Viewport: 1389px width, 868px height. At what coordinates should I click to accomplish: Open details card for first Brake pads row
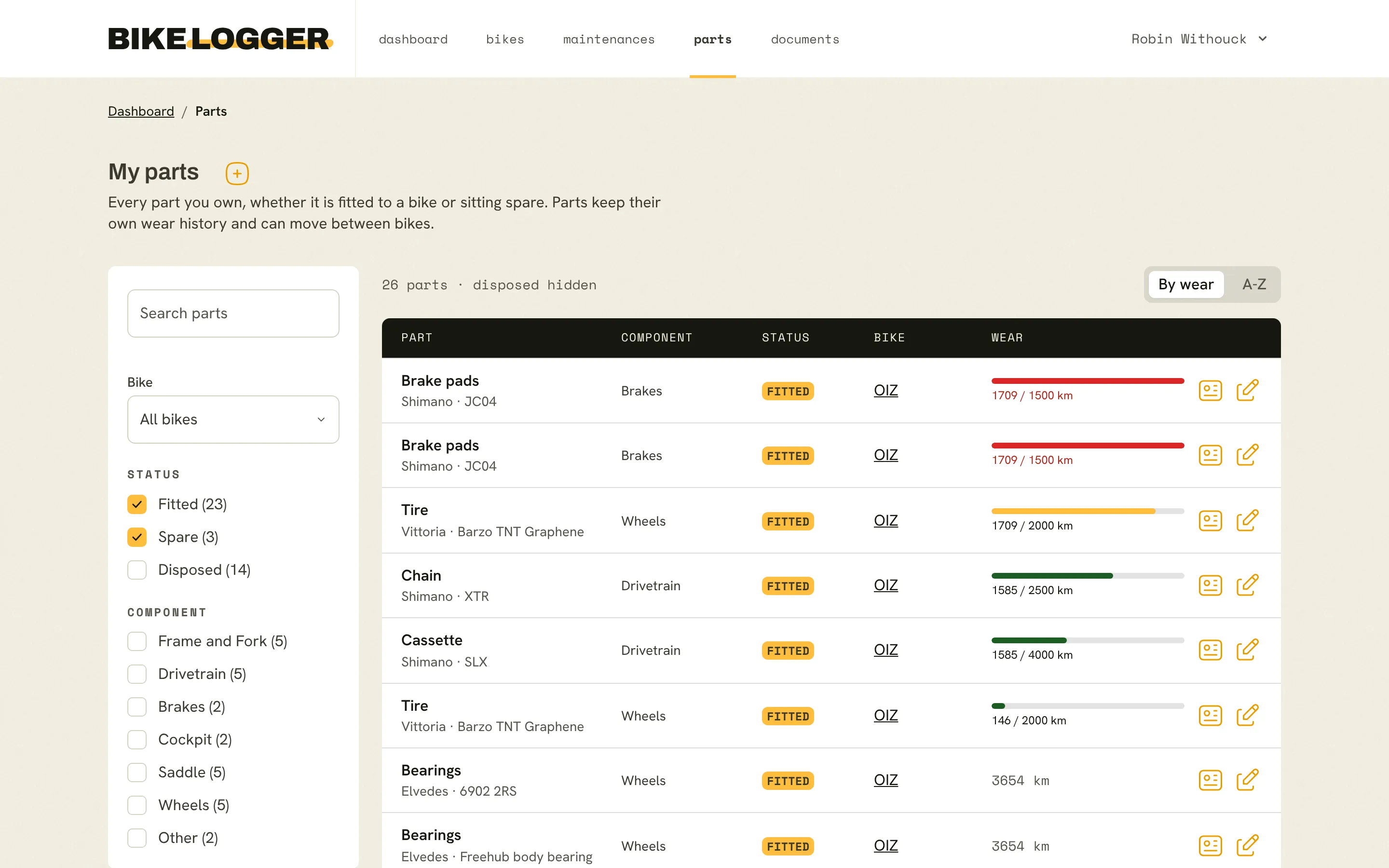pos(1210,391)
